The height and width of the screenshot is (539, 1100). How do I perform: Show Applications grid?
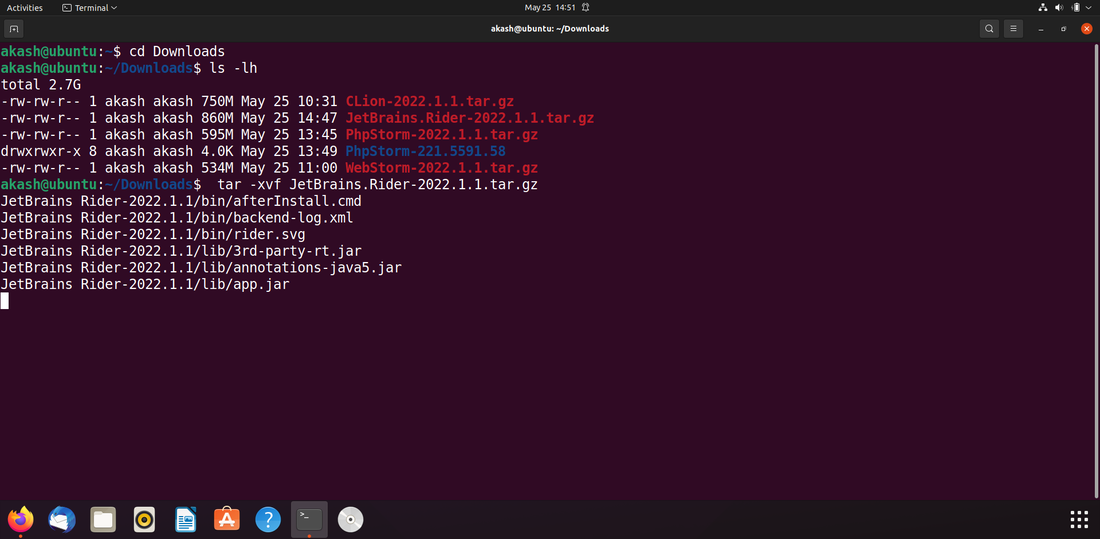click(1079, 519)
